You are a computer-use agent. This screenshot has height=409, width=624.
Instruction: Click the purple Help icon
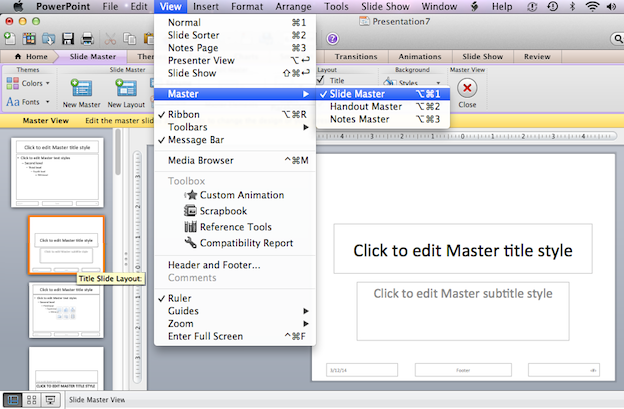coord(331,39)
